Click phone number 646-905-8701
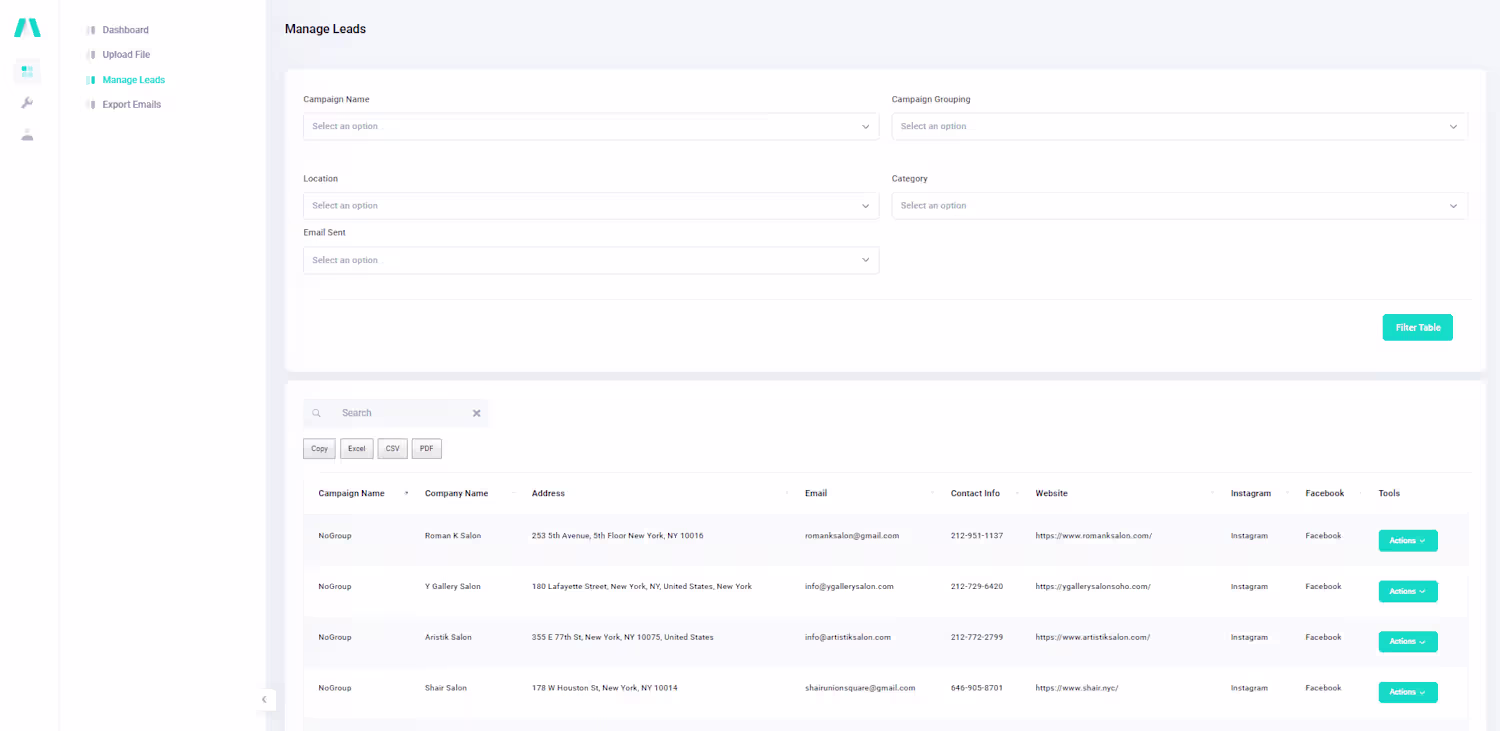This screenshot has width=1500, height=731. [x=977, y=689]
